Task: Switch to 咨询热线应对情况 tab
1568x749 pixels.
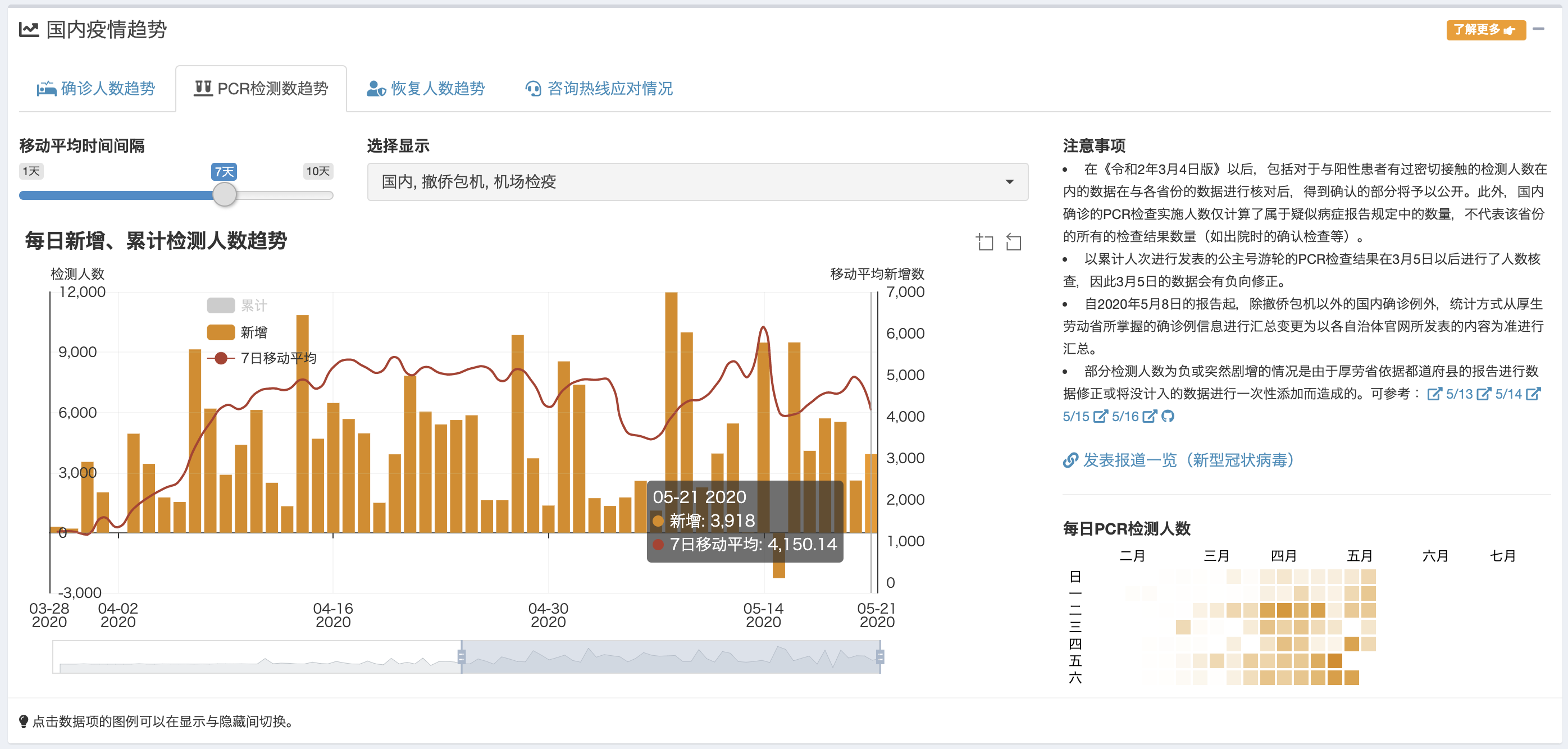Action: point(599,89)
